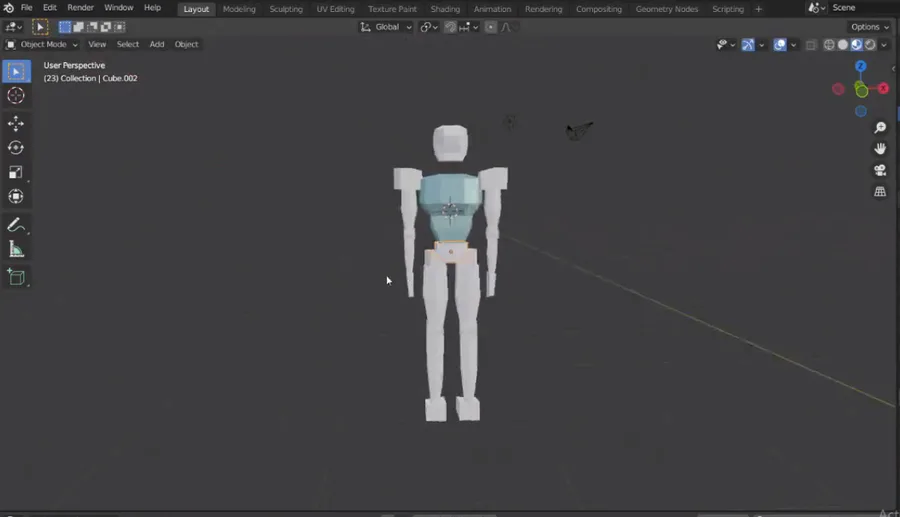Open the Render menu
Image resolution: width=900 pixels, height=517 pixels.
(x=80, y=7)
